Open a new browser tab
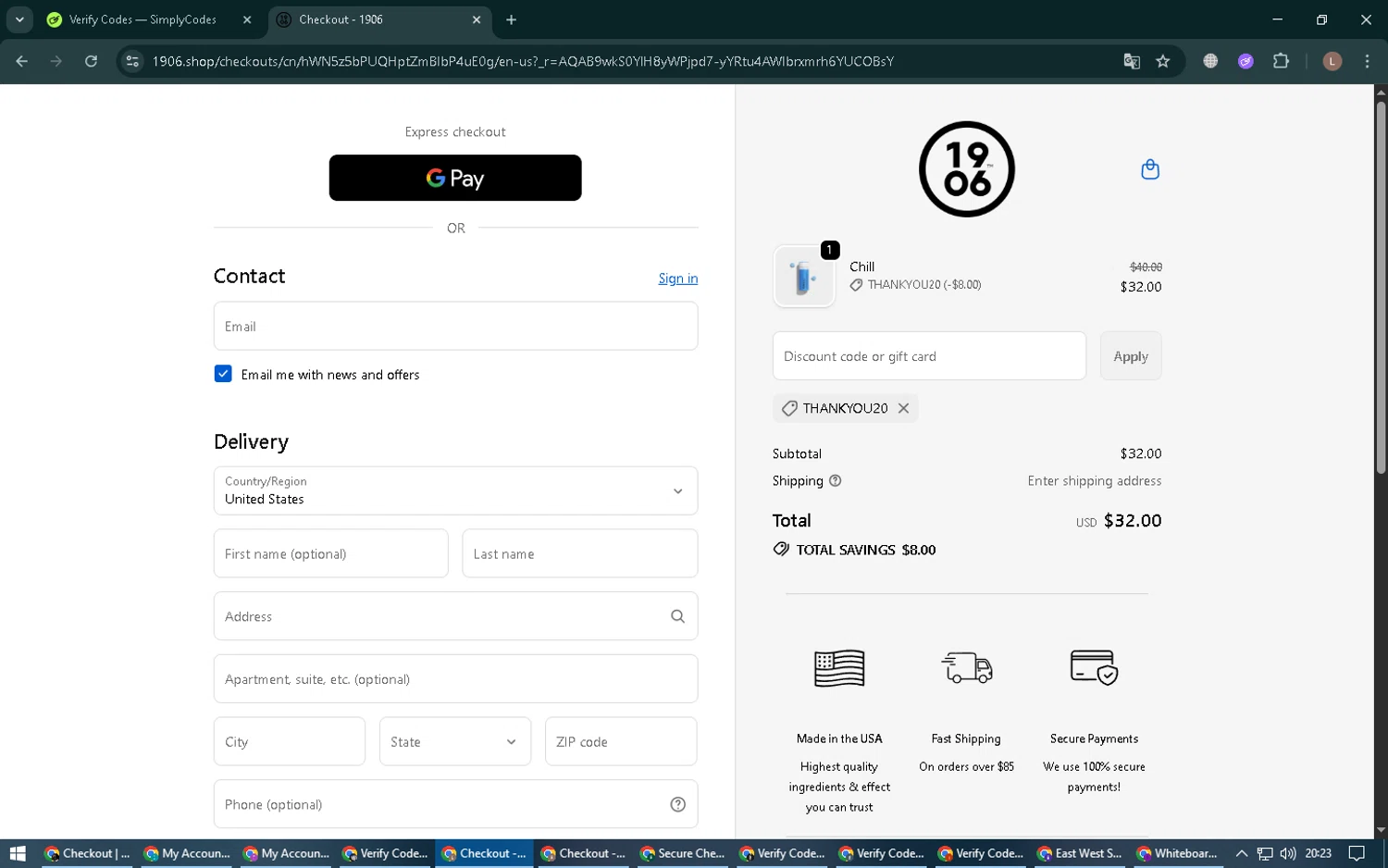 point(511,19)
